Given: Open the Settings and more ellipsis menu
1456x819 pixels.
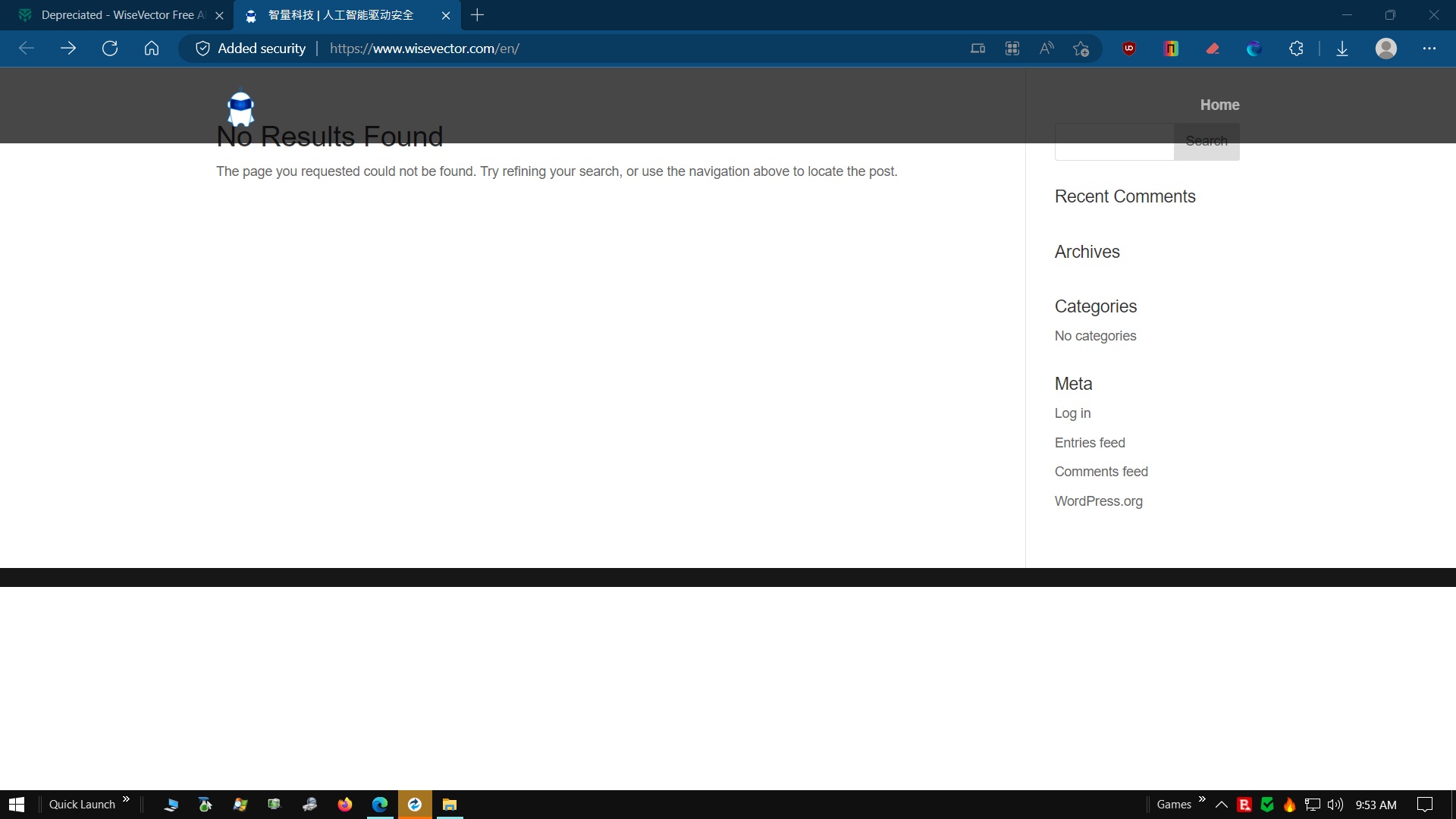Looking at the screenshot, I should tap(1429, 49).
